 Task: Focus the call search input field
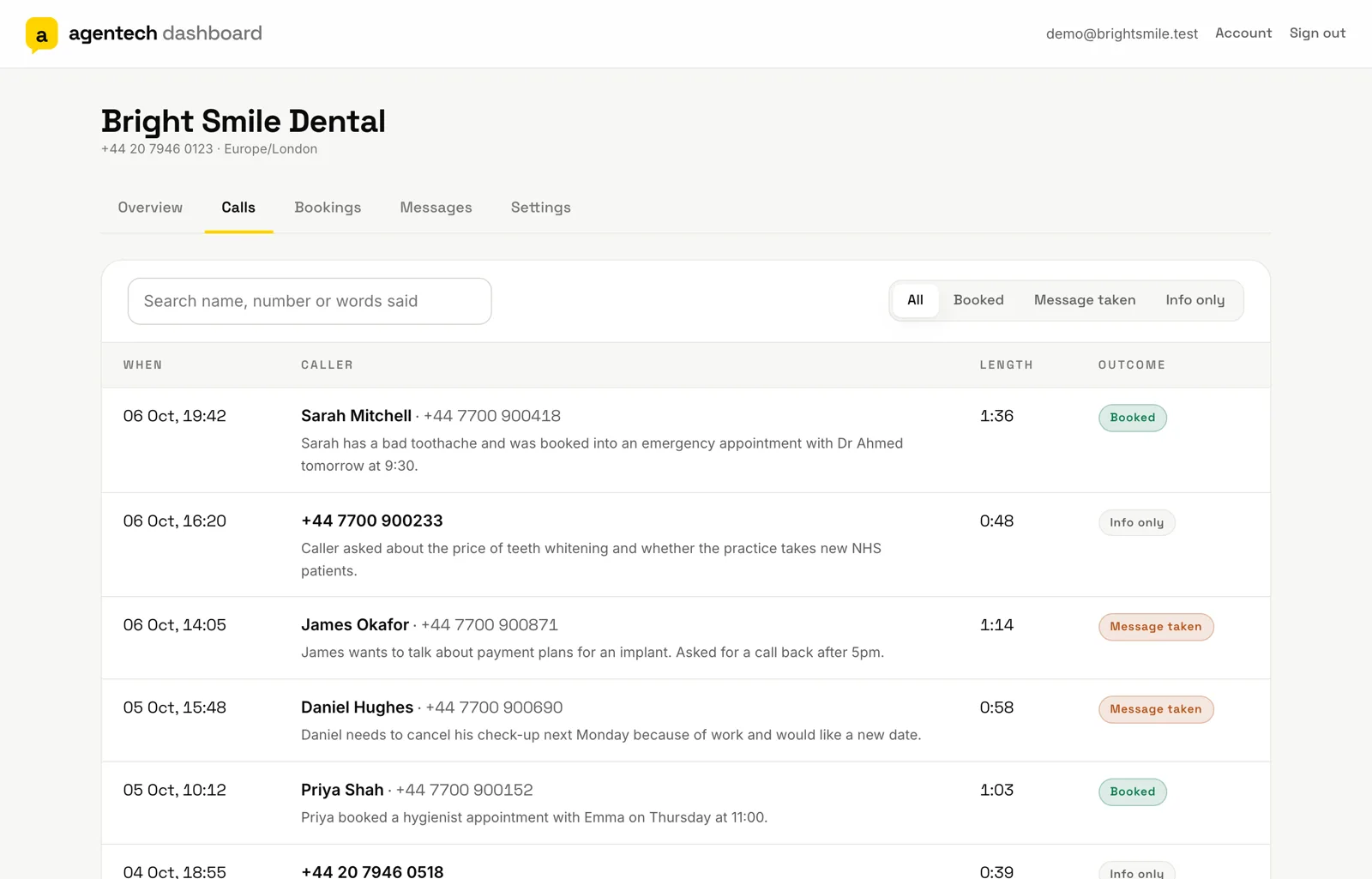click(x=310, y=301)
